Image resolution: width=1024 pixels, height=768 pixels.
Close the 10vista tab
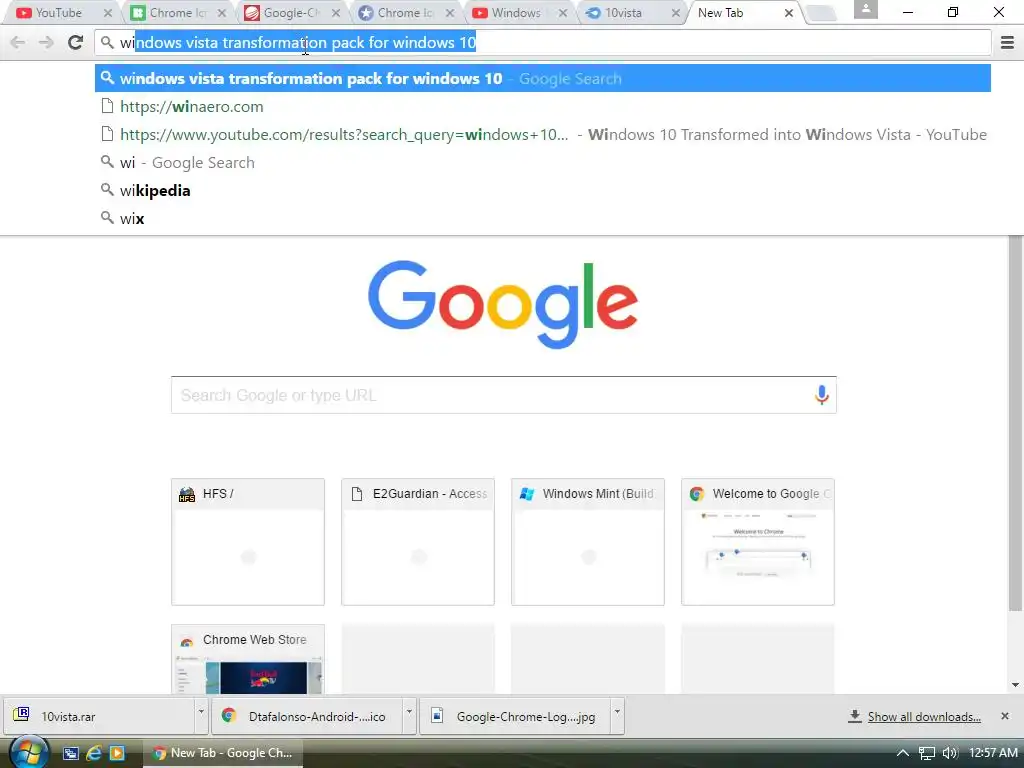click(x=675, y=13)
